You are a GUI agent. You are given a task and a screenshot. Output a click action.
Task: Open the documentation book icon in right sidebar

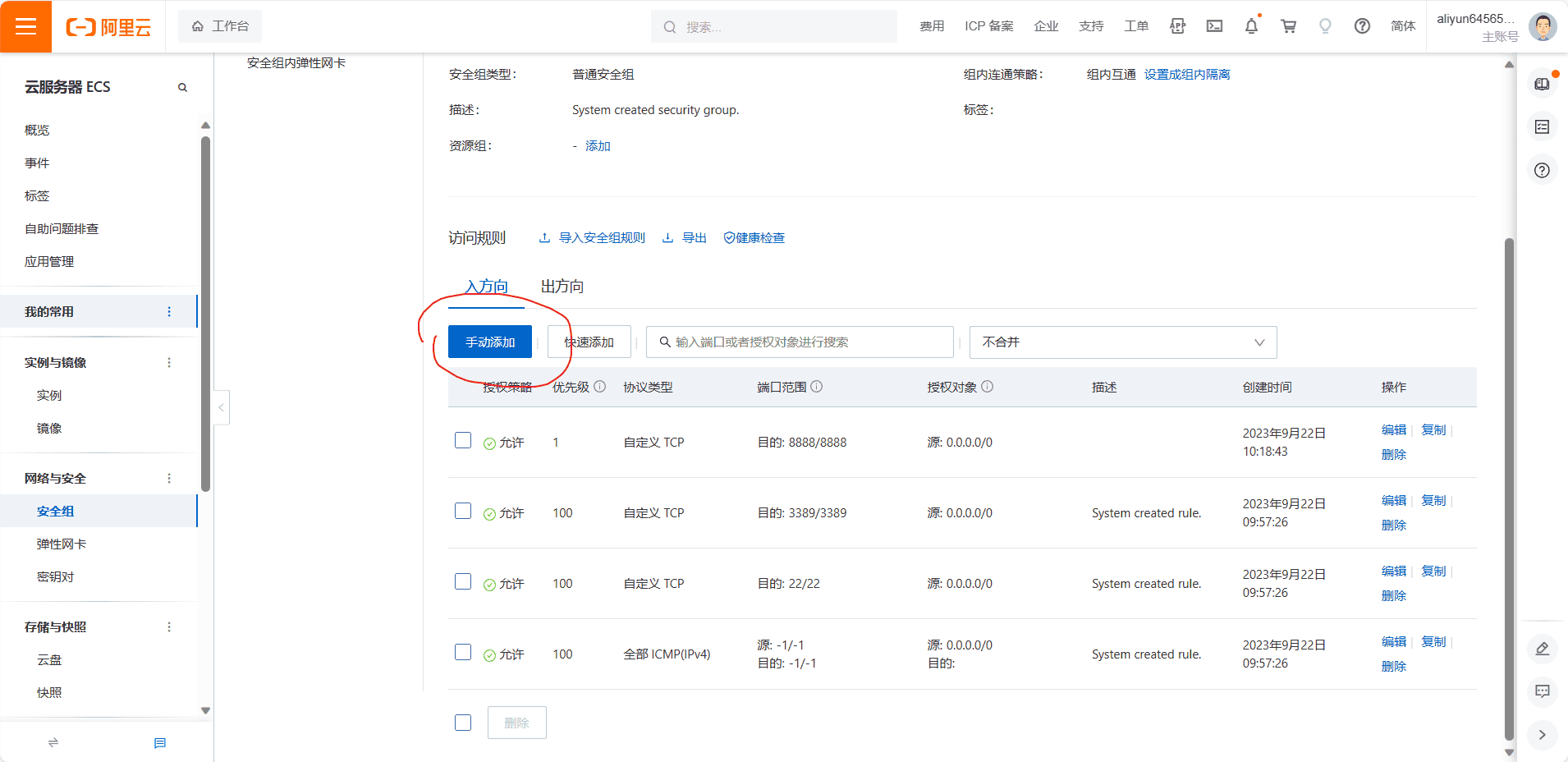point(1544,82)
